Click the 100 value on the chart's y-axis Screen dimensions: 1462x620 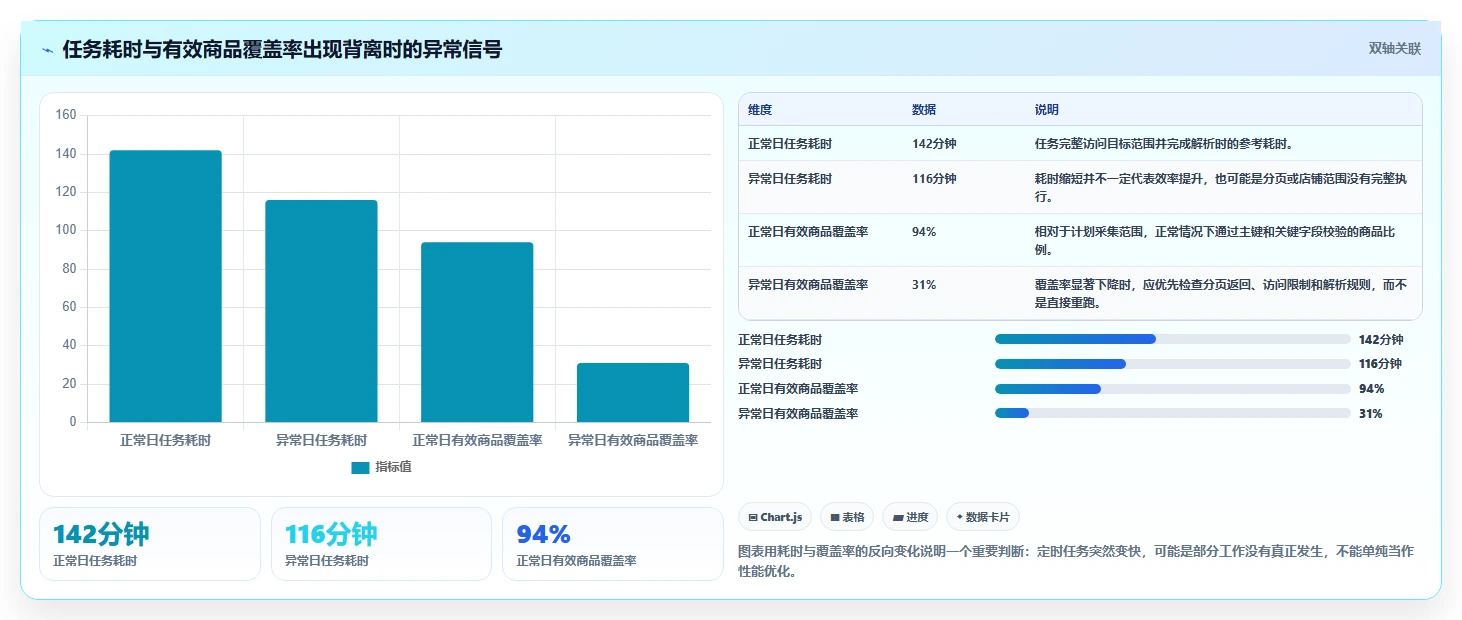66,230
